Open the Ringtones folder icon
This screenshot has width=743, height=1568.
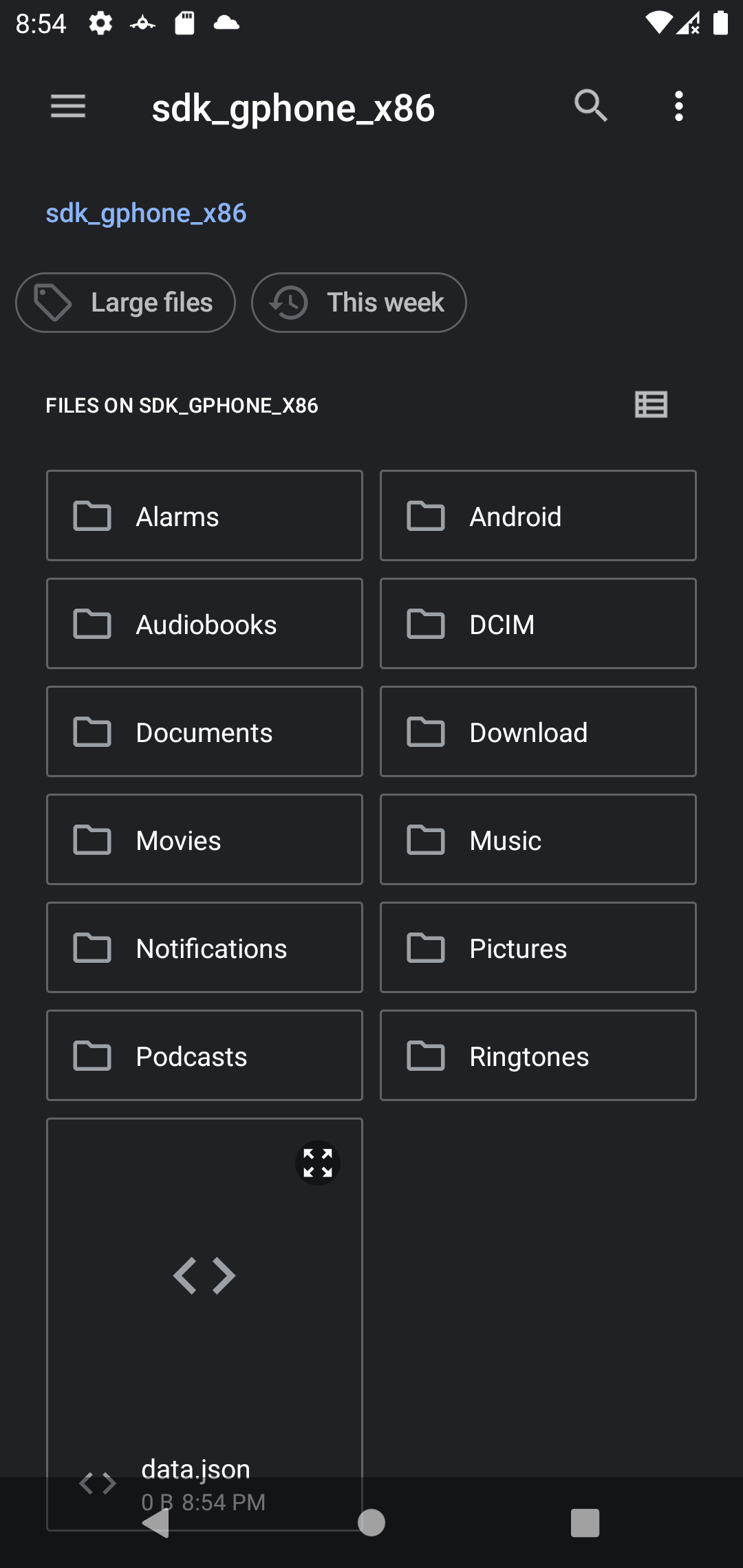tap(426, 1056)
